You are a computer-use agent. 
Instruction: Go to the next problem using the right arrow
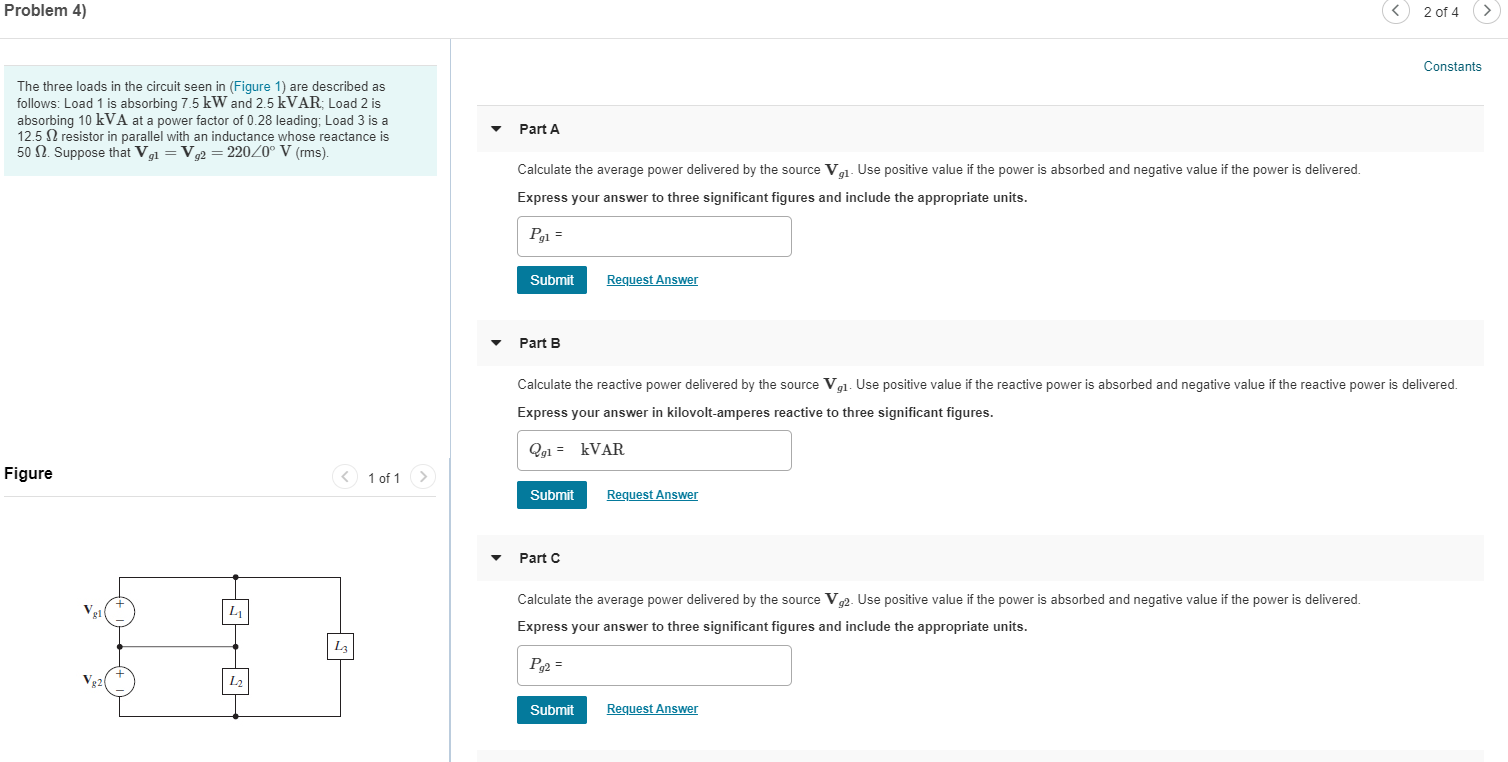1487,11
